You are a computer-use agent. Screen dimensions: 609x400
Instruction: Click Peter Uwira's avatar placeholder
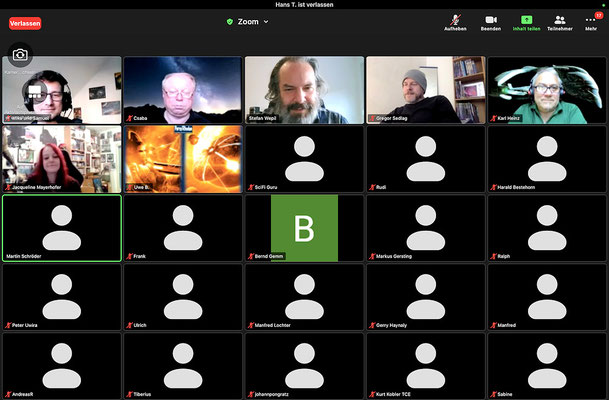(x=62, y=297)
